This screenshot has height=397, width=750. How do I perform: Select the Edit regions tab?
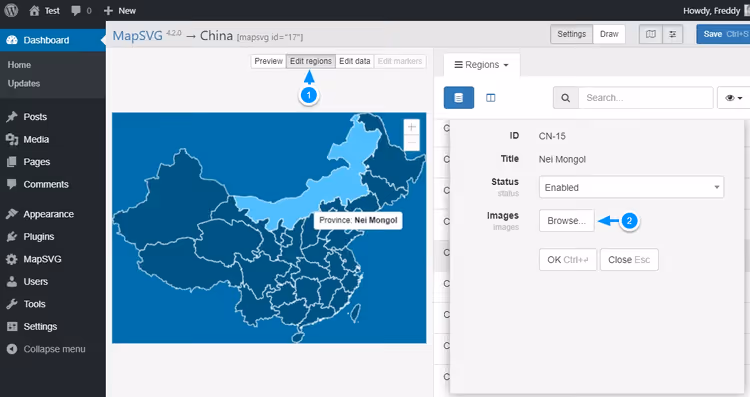(x=310, y=61)
